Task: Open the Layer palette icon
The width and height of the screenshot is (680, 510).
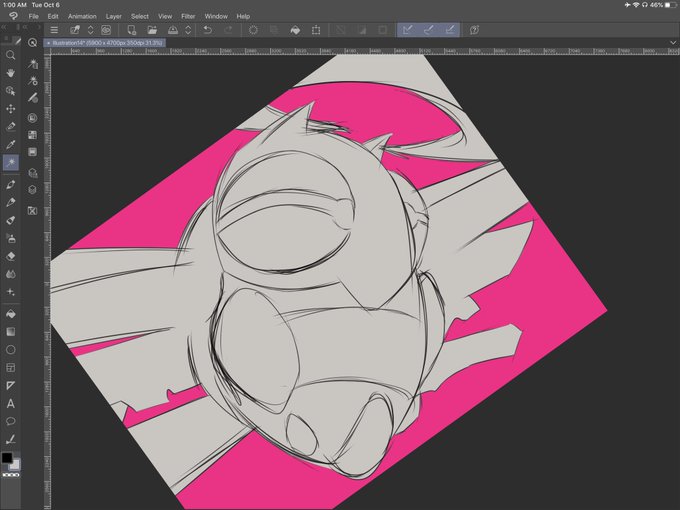Action: (33, 190)
